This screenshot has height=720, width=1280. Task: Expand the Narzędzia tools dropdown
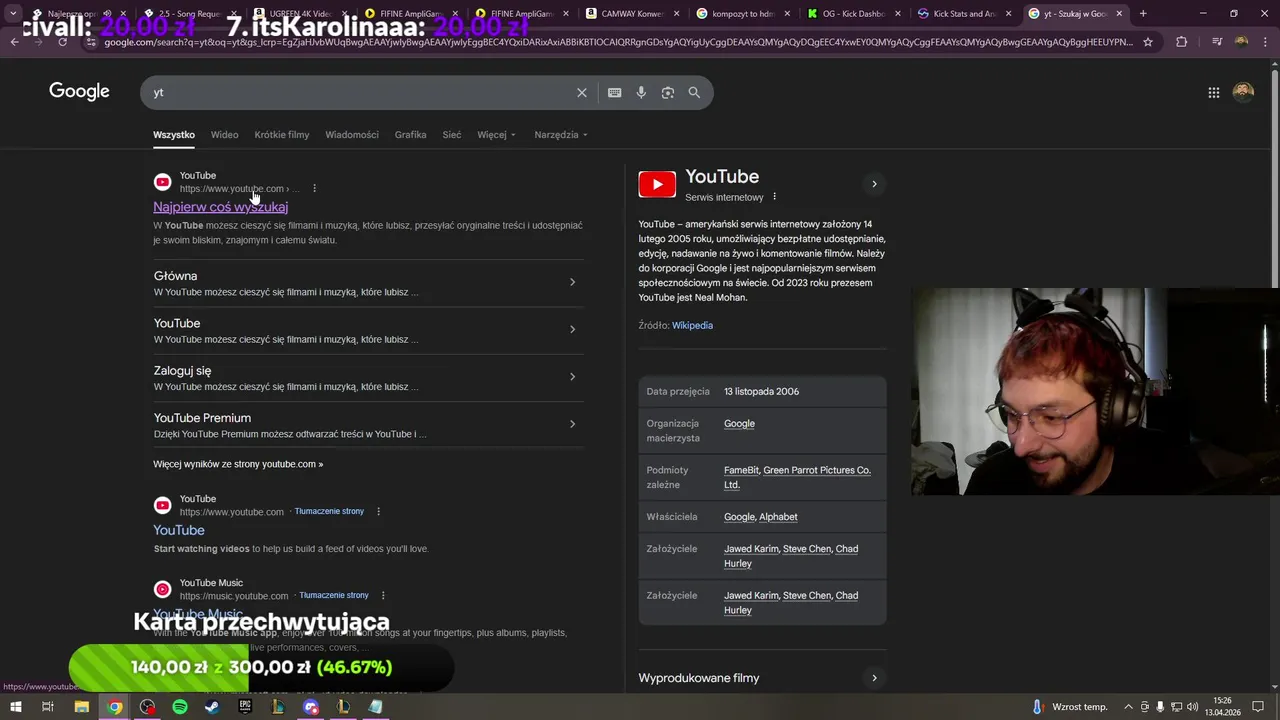coord(561,135)
